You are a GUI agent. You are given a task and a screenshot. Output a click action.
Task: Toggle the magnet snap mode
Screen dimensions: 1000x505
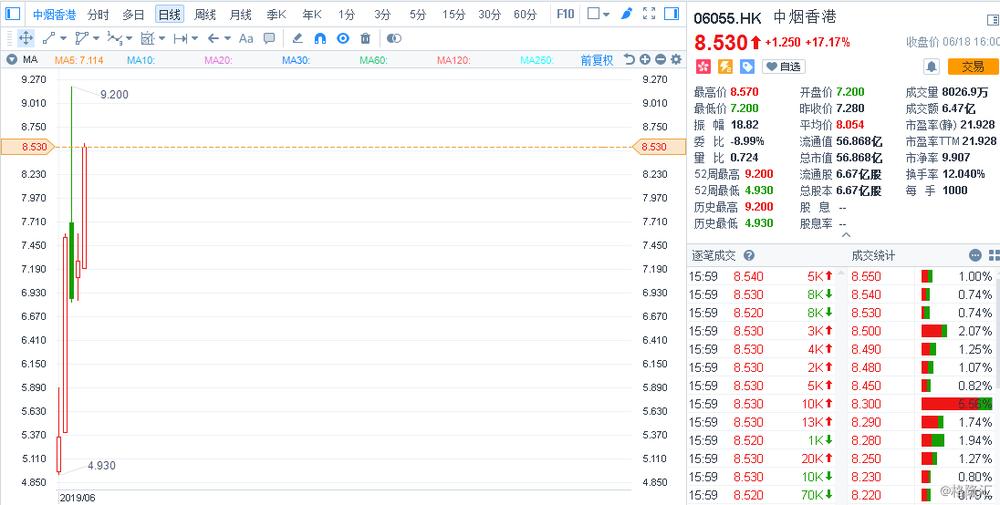(320, 38)
